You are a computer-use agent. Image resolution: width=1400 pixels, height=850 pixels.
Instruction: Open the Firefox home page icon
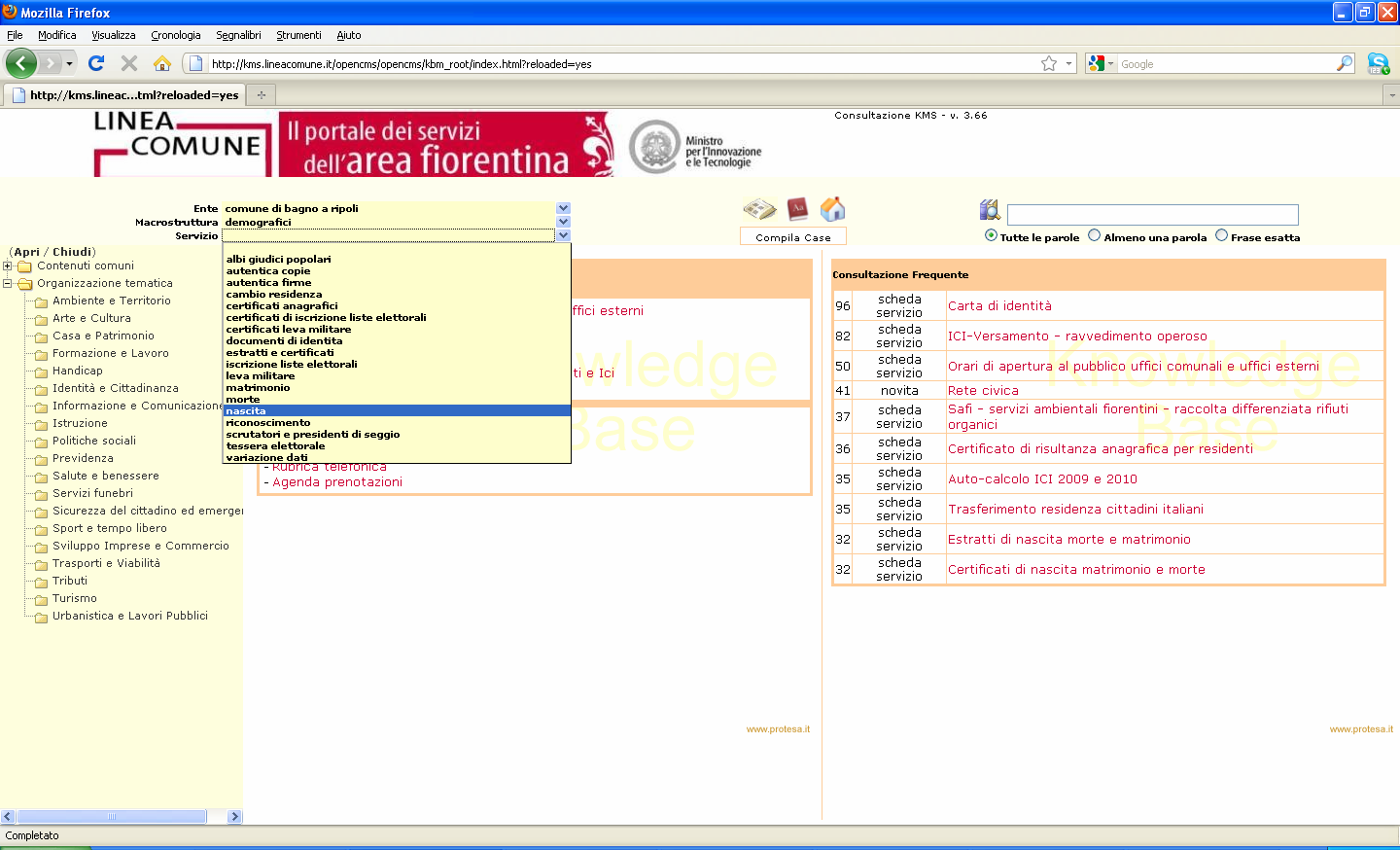pyautogui.click(x=162, y=63)
